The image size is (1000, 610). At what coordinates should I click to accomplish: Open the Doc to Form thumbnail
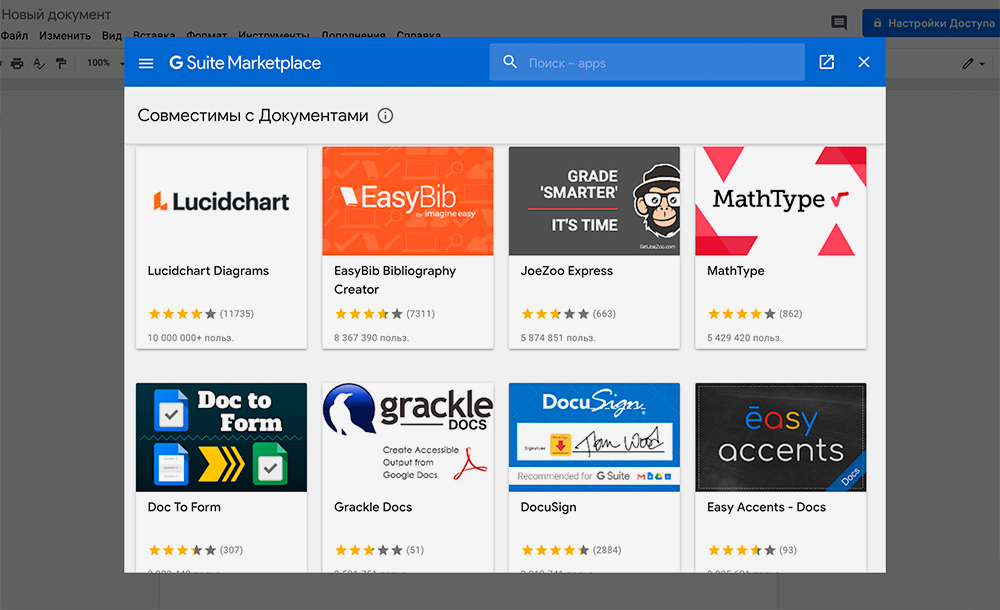pos(221,437)
